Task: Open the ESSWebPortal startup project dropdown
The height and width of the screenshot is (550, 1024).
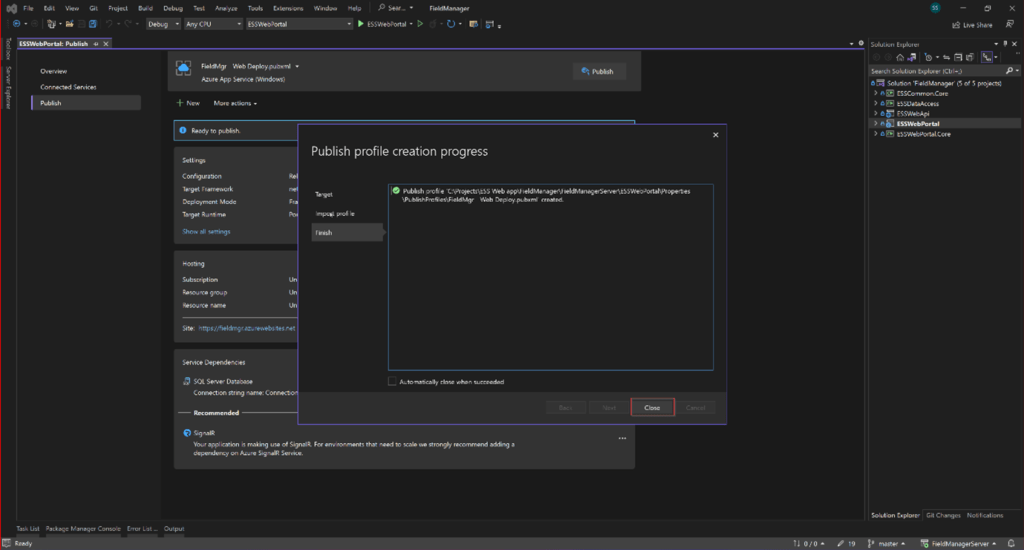Action: [x=298, y=24]
